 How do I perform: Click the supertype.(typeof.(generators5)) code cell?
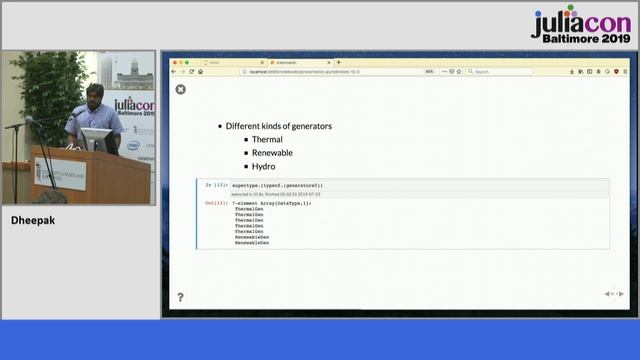tap(420, 185)
